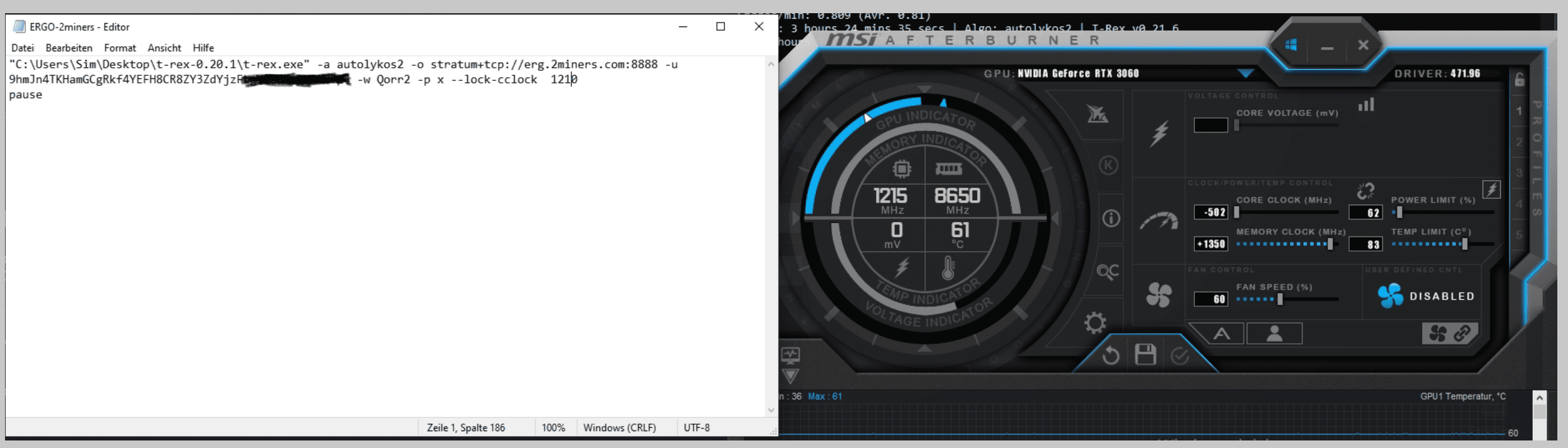Screen dimensions: 1568x448
Task: Click the thermometer icon in the gauge
Action: point(948,268)
